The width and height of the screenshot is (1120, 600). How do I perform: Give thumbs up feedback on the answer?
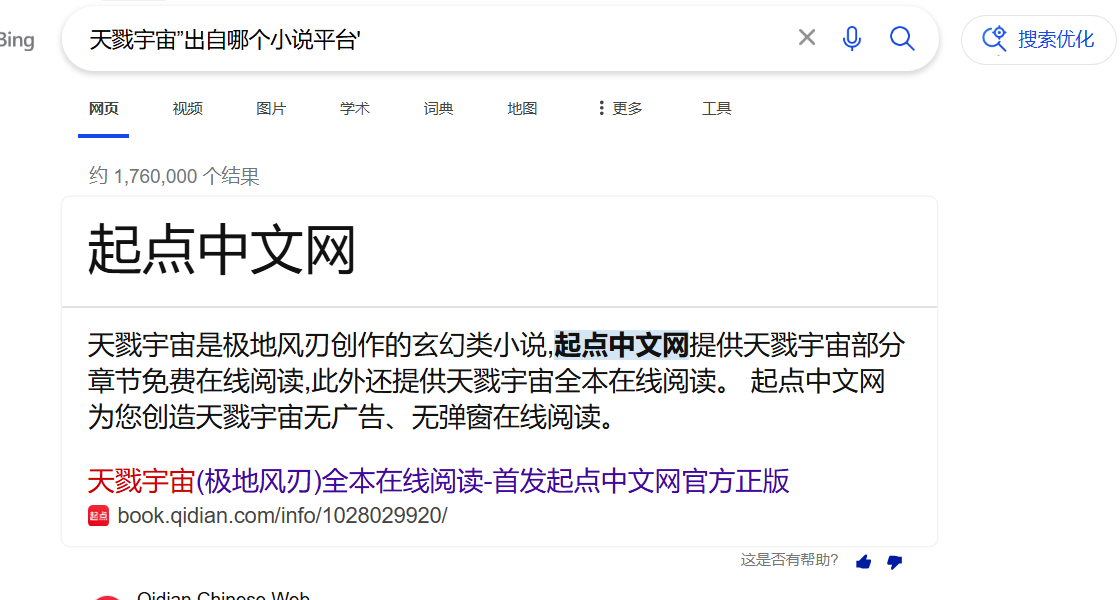(864, 562)
